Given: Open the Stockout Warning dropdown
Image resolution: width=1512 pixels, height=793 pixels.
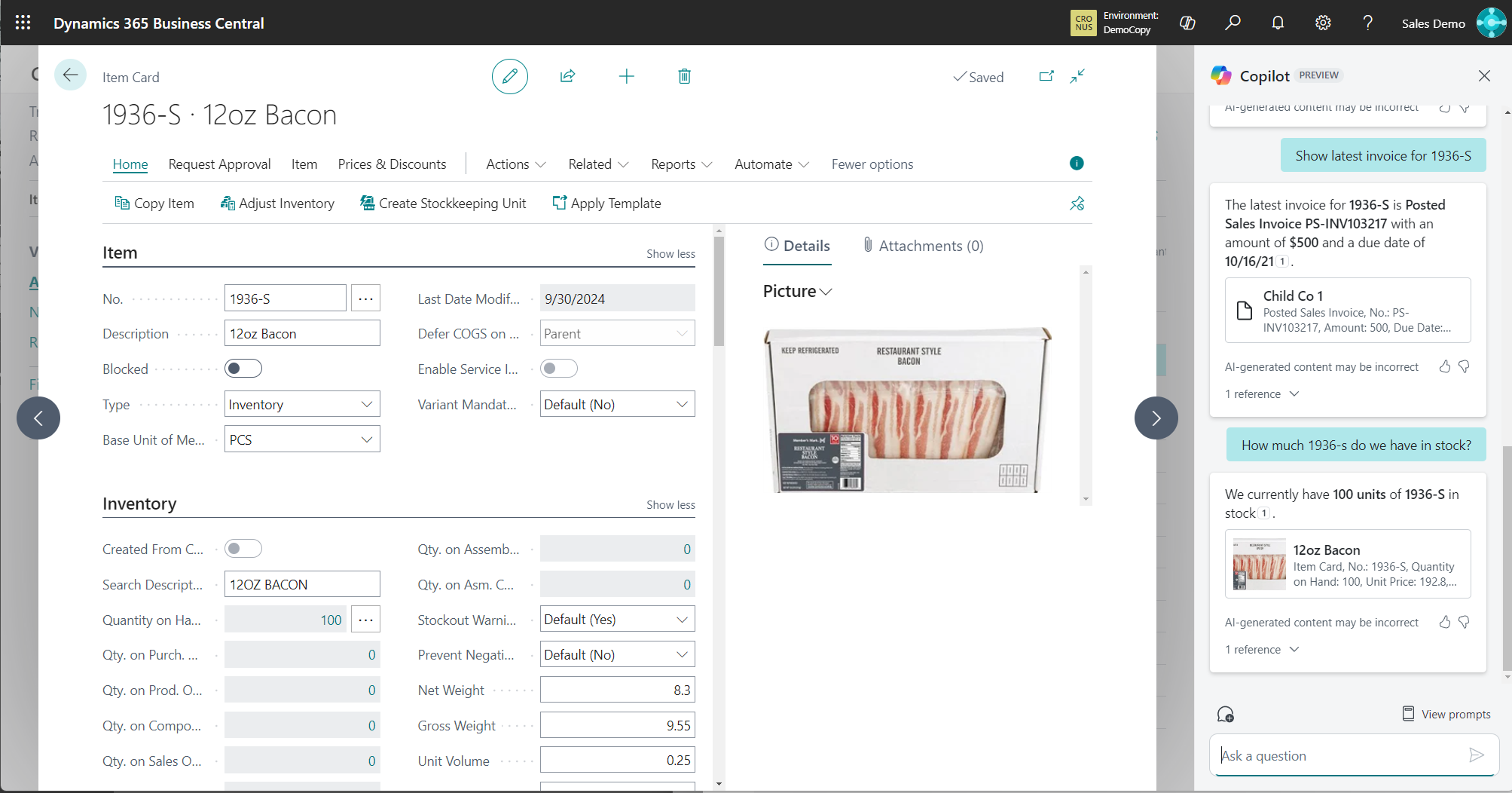Looking at the screenshot, I should pos(617,620).
